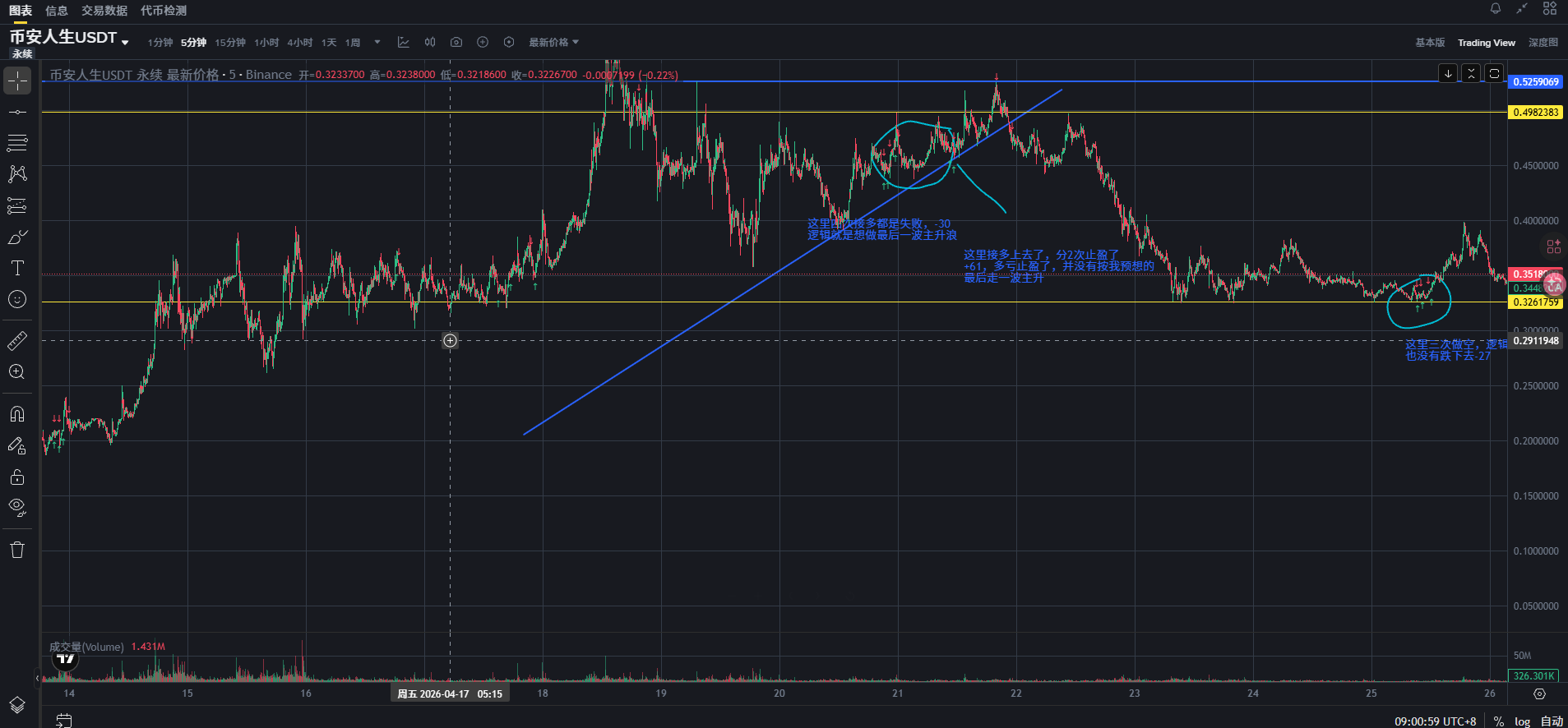Open the notification bell alerts
Viewport: 1568px width, 728px height.
pyautogui.click(x=1496, y=9)
